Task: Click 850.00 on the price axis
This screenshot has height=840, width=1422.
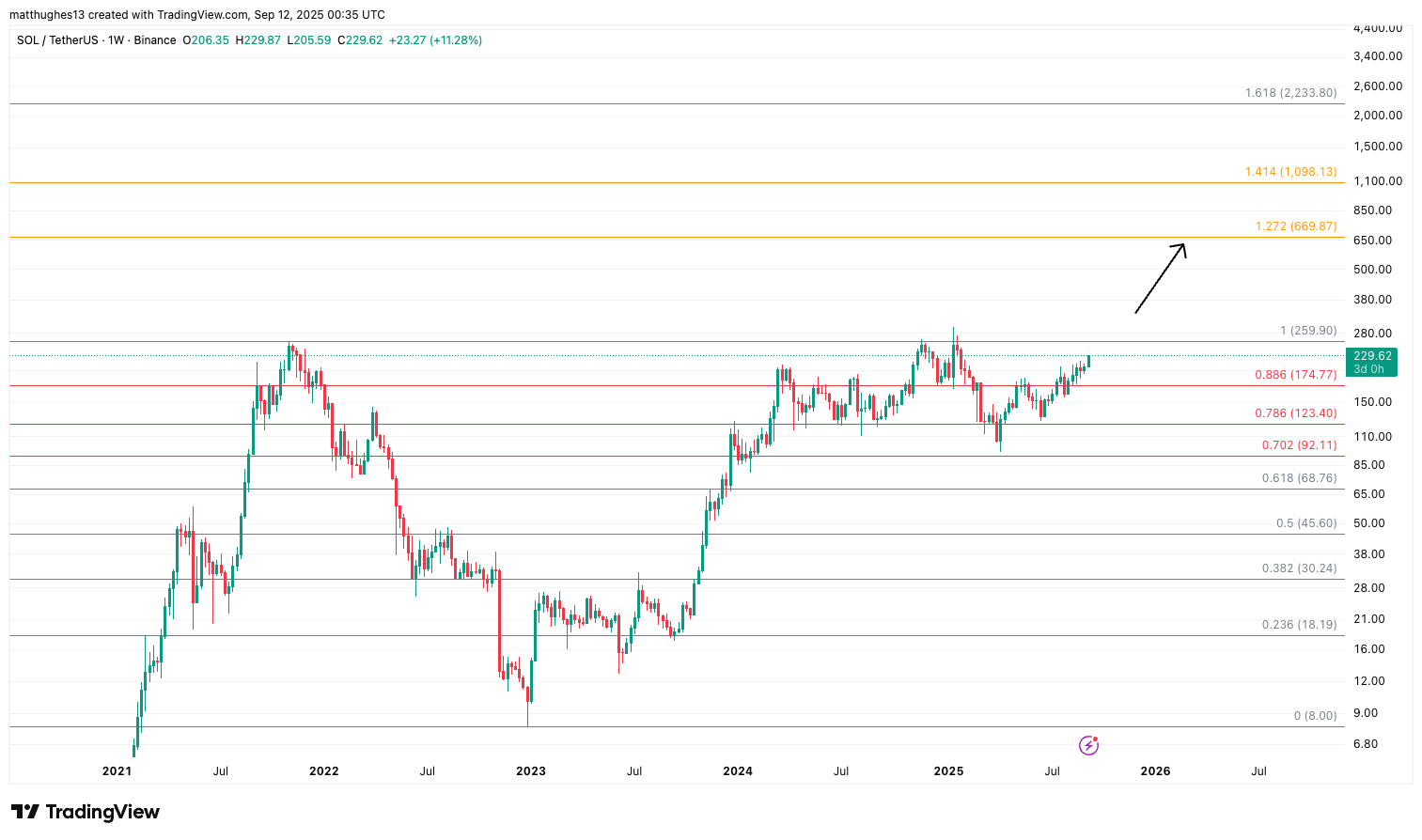Action: [x=1373, y=210]
